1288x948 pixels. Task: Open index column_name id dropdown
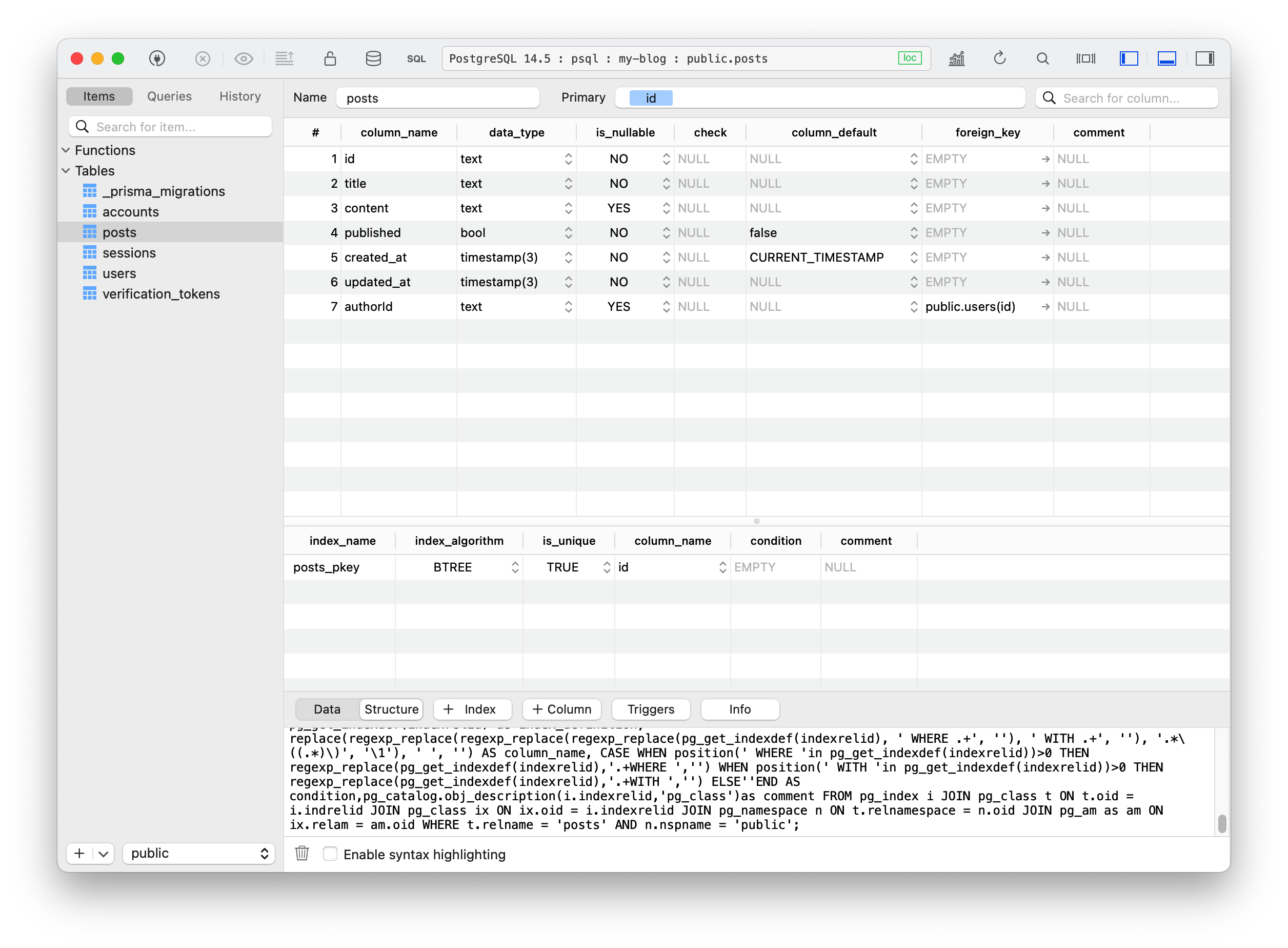[x=722, y=567]
